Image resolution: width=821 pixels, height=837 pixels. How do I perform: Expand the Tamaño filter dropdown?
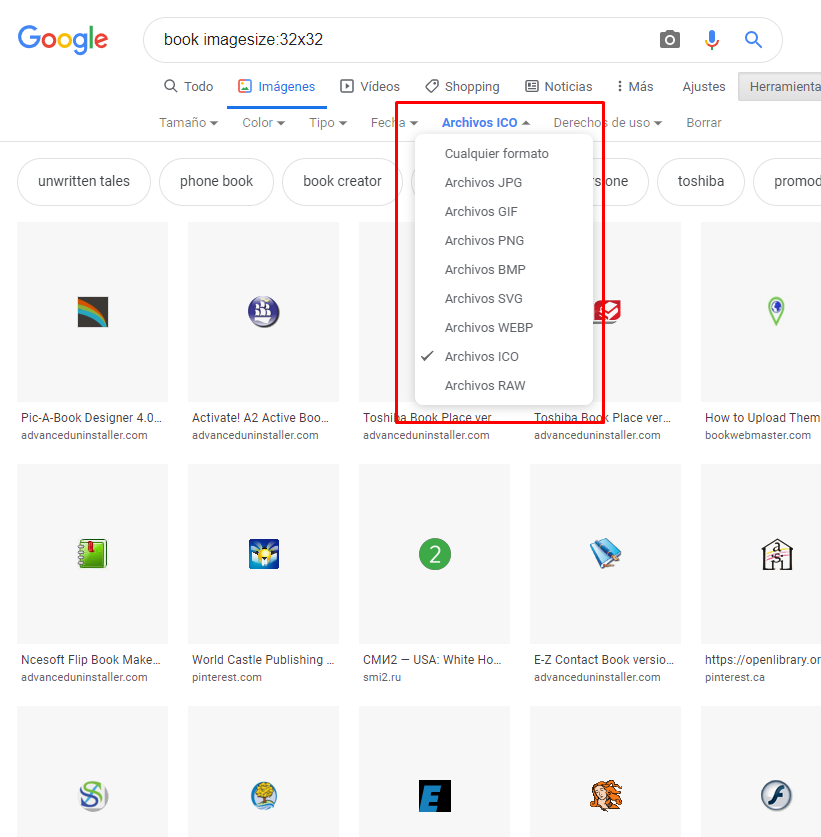[188, 123]
